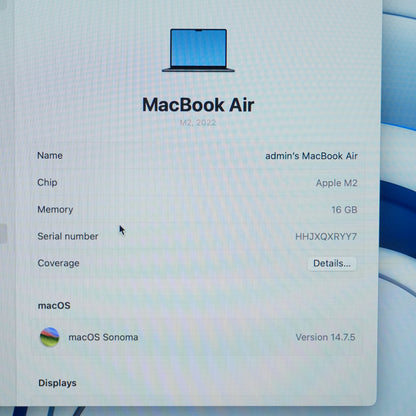The image size is (416, 416).
Task: Click the Coverage row label
Action: pyautogui.click(x=58, y=263)
